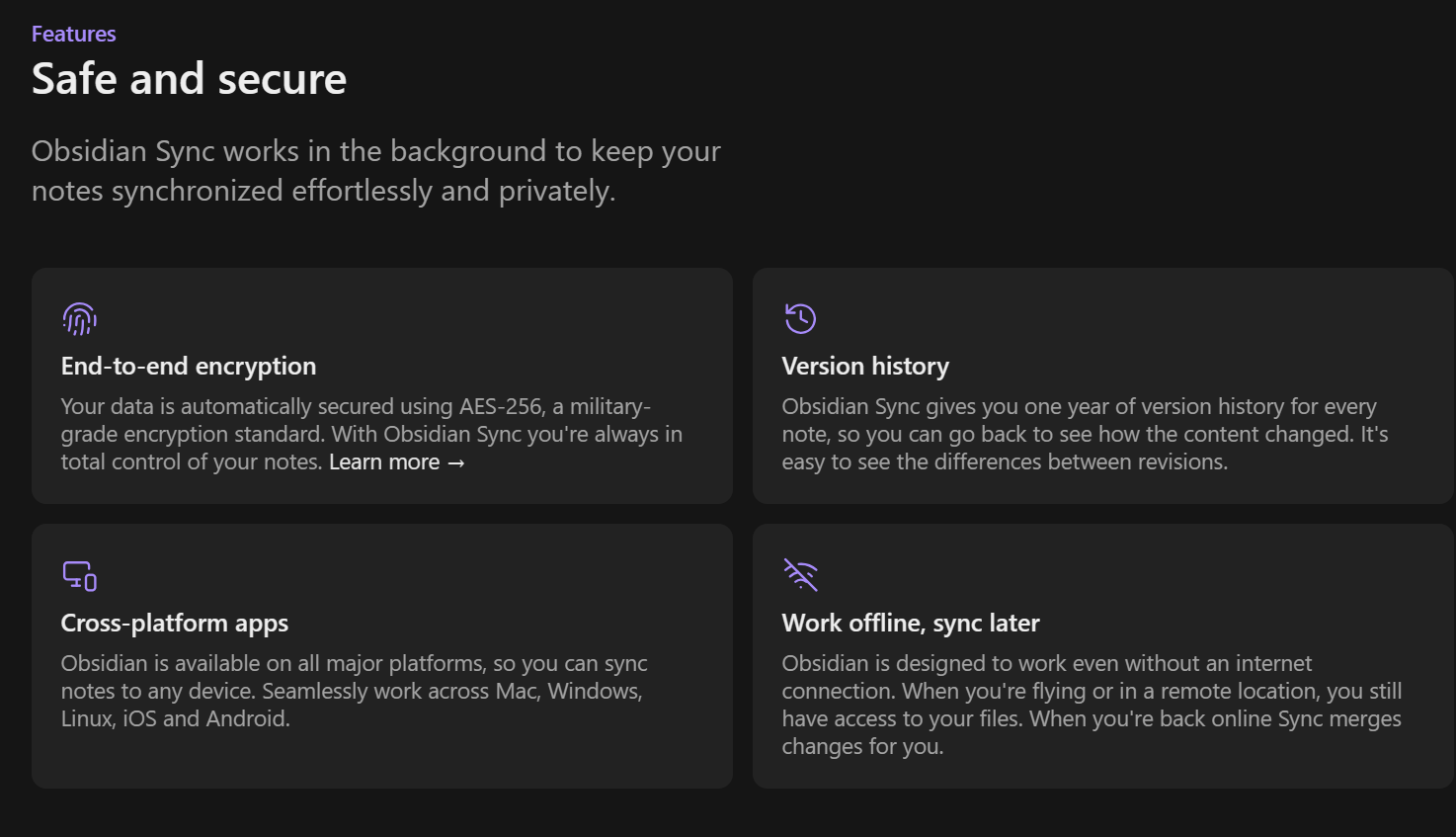Click the Obsidian Sync intro paragraph
Image resolution: width=1456 pixels, height=837 pixels.
click(375, 170)
